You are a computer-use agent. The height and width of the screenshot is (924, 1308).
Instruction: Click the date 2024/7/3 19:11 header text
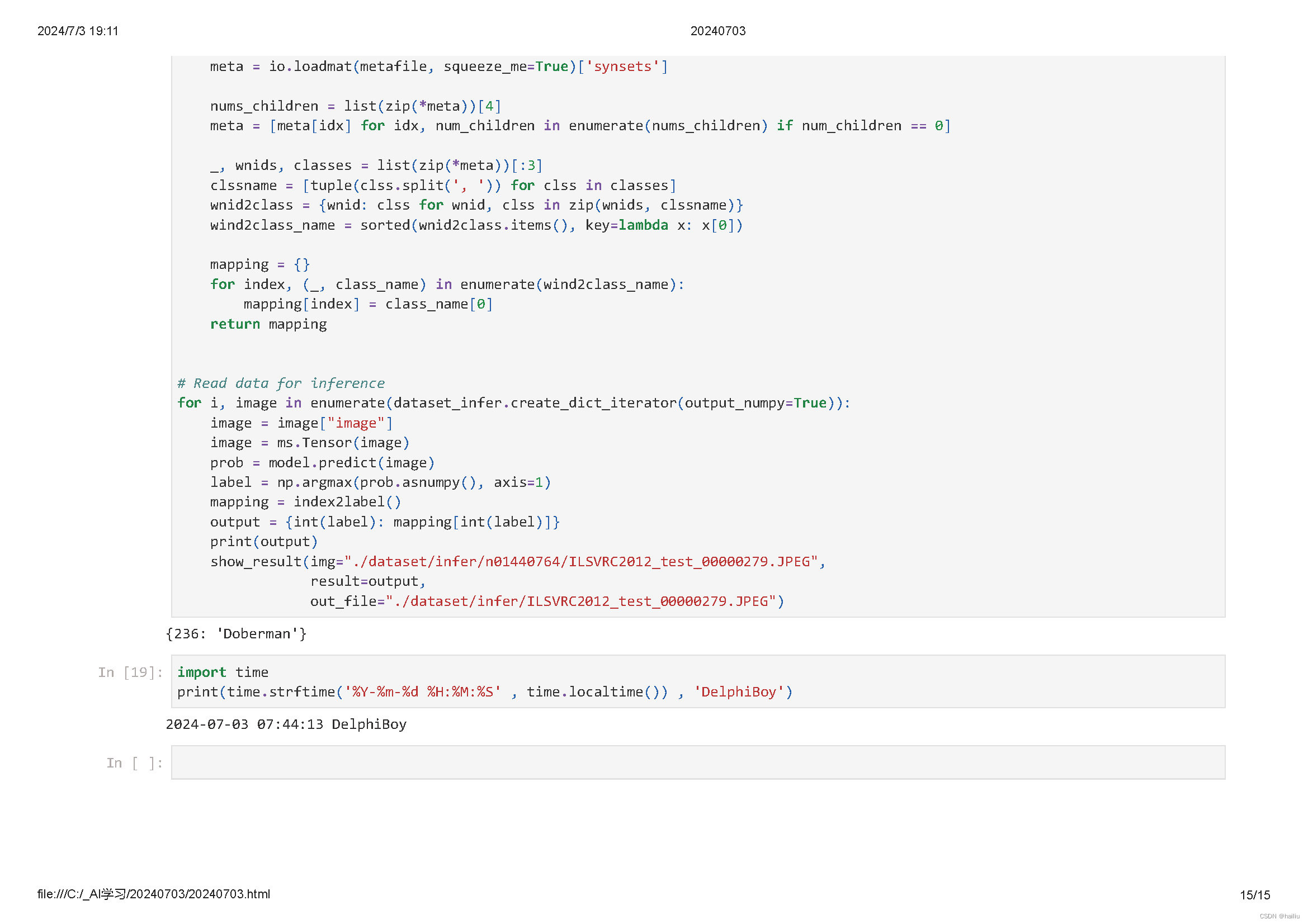click(x=78, y=31)
